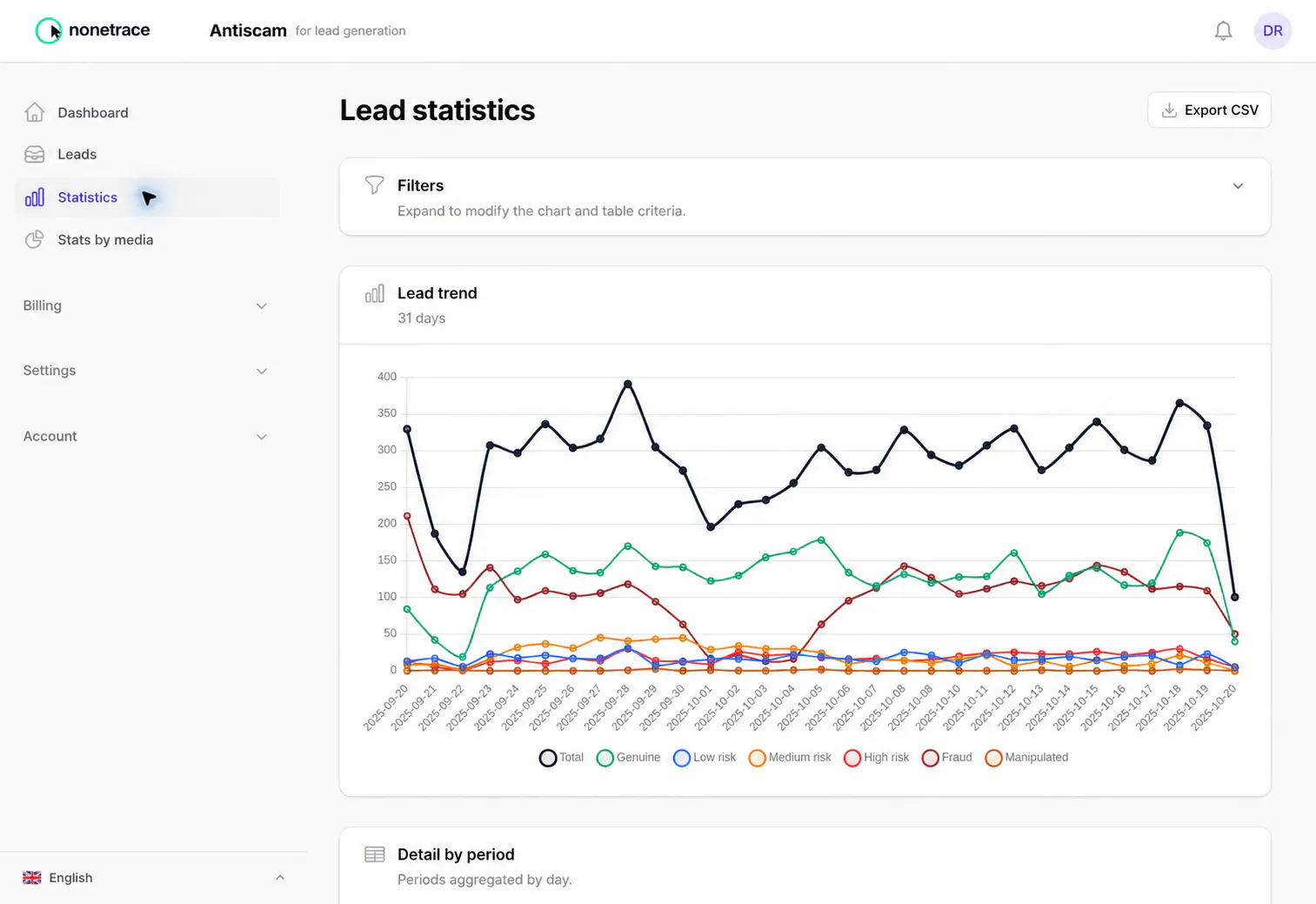Click 'Periods aggregated by day.' text
The height and width of the screenshot is (904, 1316).
click(484, 880)
